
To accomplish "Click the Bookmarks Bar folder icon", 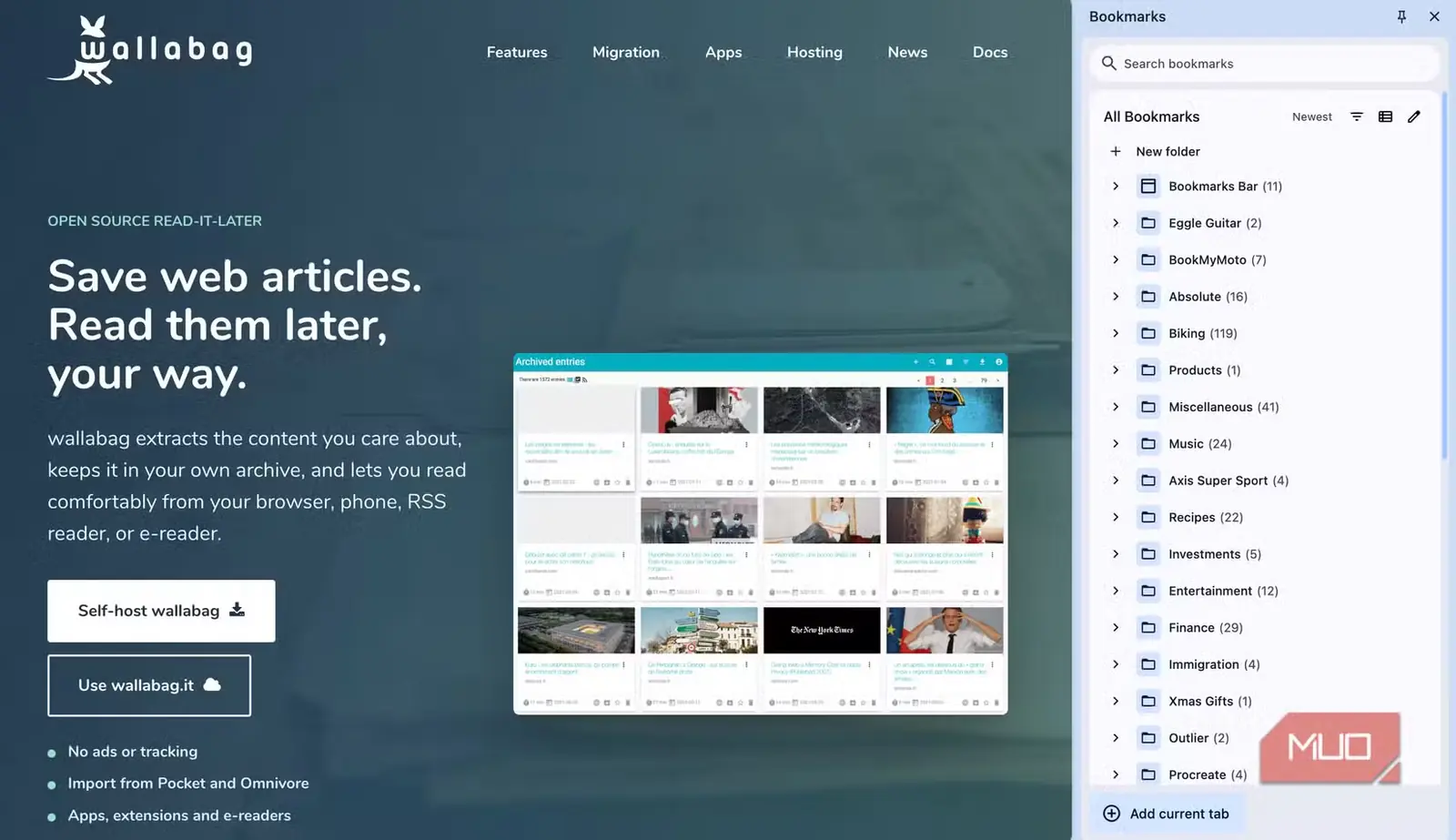I will click(1148, 186).
